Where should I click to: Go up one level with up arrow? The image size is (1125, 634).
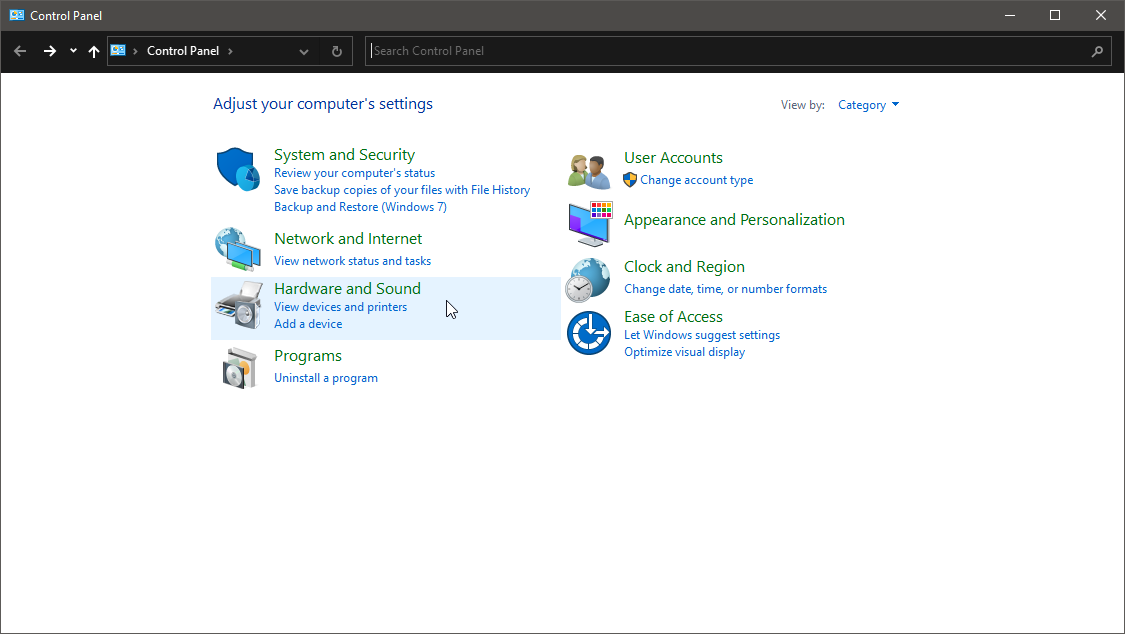94,51
